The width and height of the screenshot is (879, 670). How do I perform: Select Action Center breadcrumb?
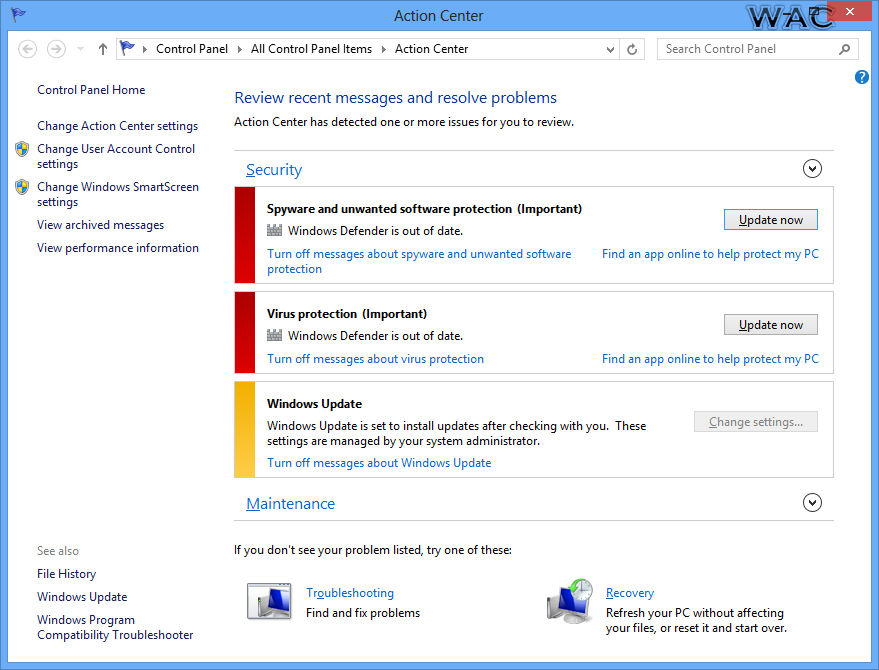pyautogui.click(x=431, y=49)
